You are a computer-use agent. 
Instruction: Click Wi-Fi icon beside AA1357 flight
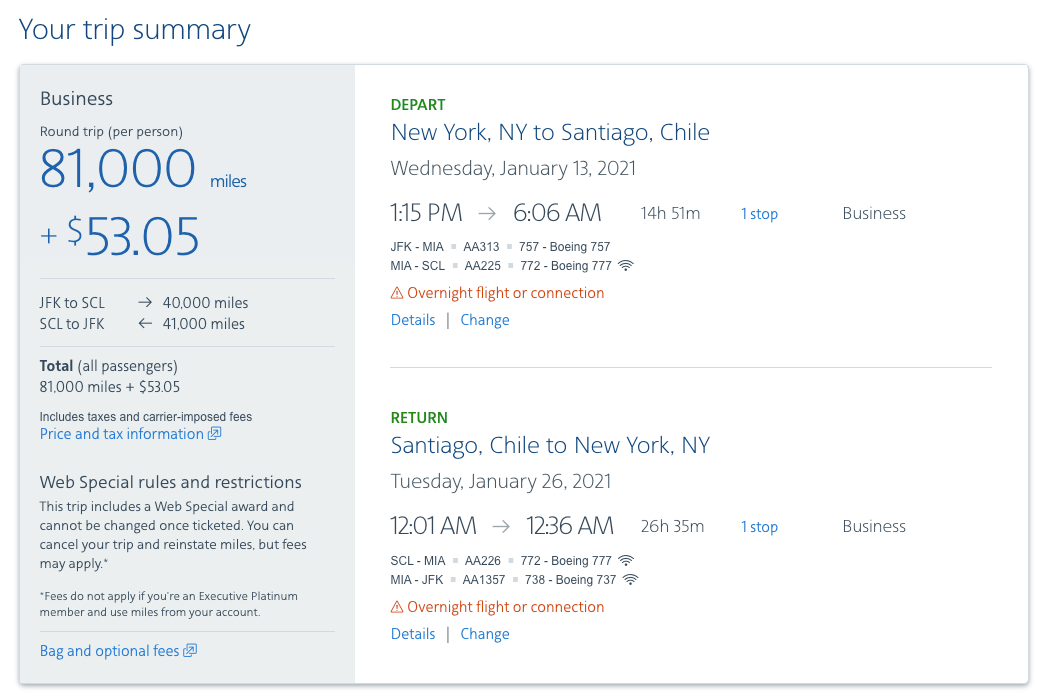630,580
